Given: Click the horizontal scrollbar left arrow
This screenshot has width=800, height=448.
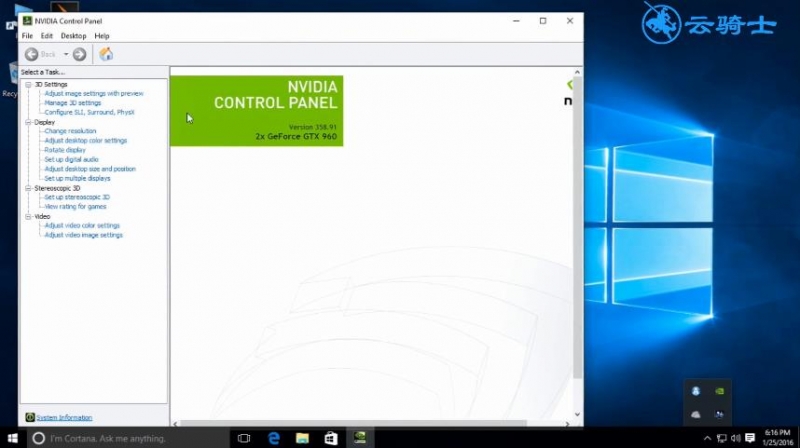Looking at the screenshot, I should [175, 424].
